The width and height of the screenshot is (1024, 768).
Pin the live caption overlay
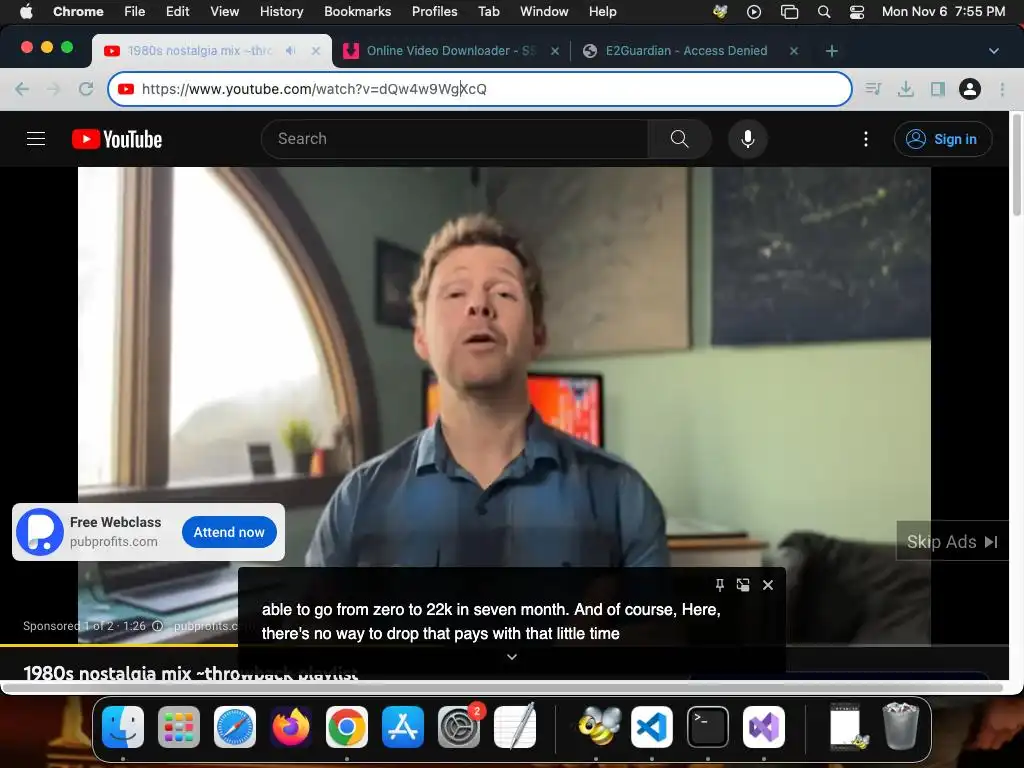[x=720, y=585]
